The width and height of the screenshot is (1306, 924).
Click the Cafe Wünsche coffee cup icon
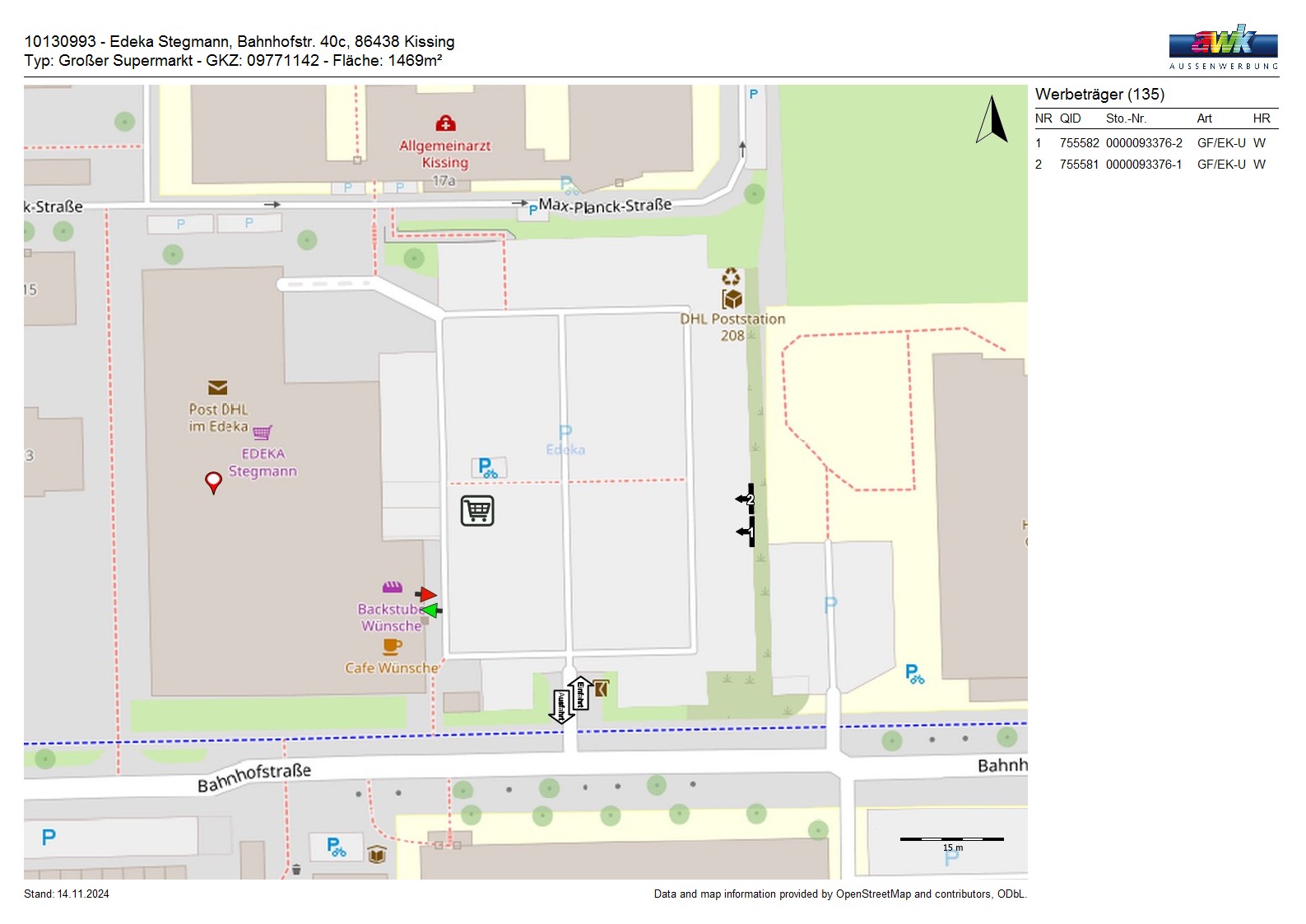point(393,647)
